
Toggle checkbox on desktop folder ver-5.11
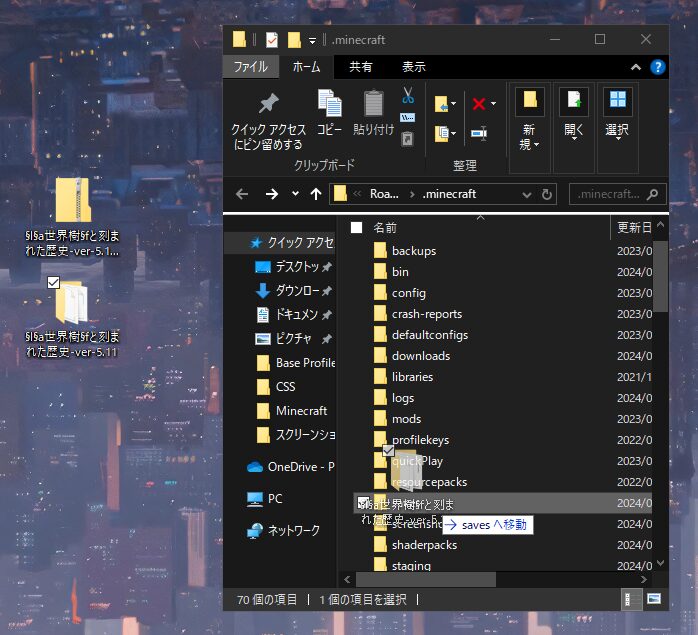click(x=53, y=282)
